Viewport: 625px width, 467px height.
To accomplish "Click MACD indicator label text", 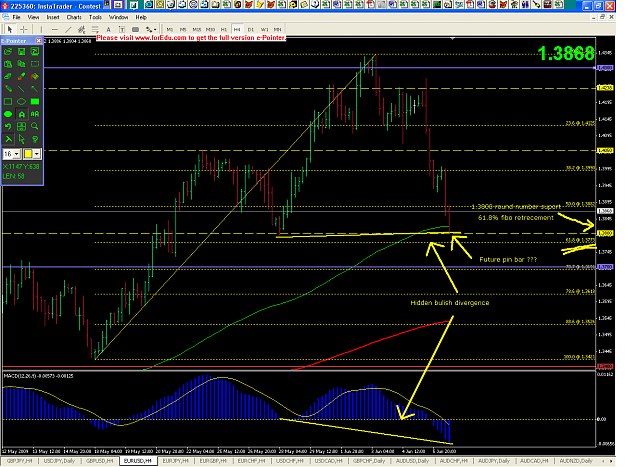I will point(38,376).
